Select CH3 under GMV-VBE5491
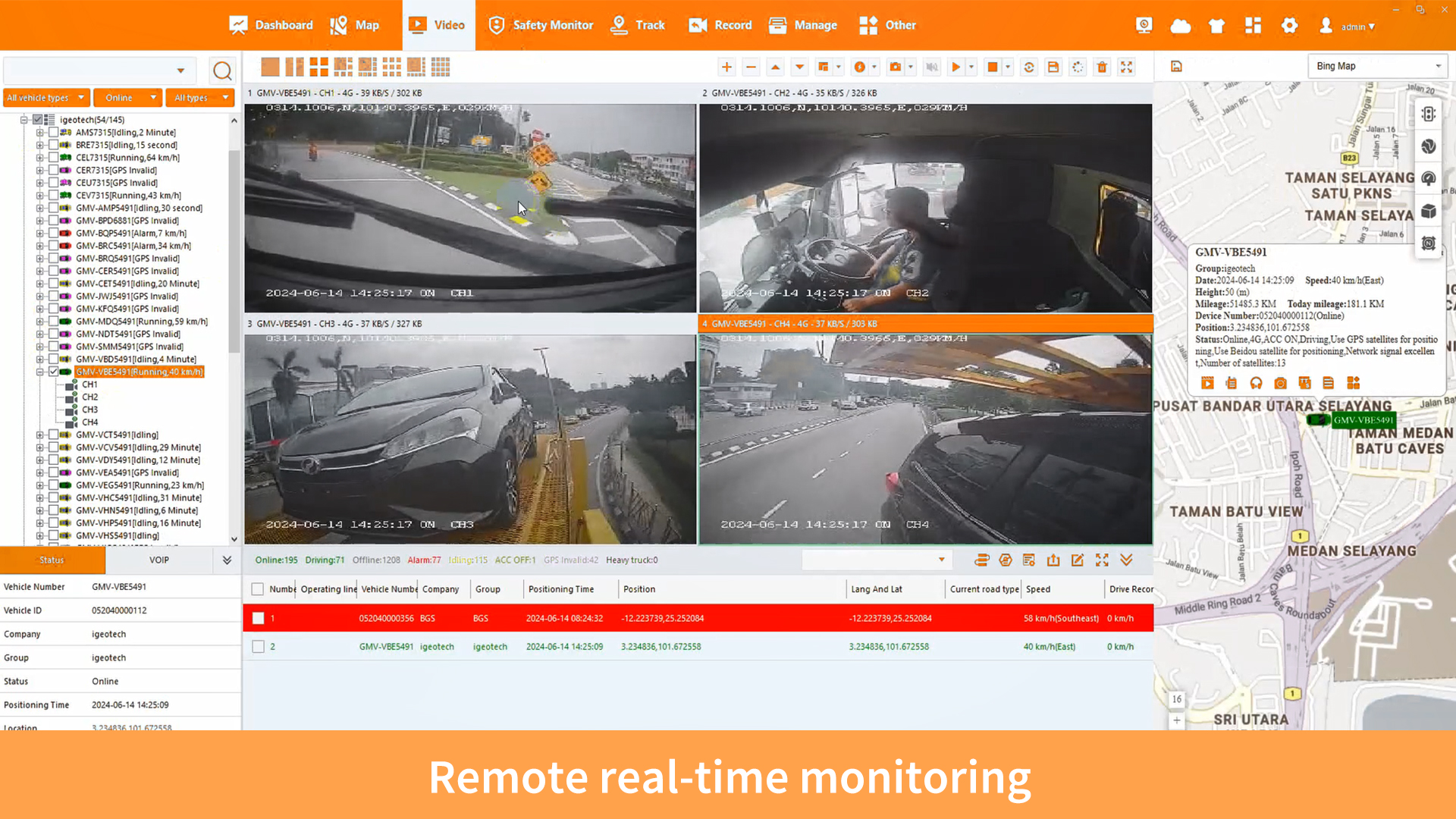Screen dimensions: 1456x819 click(89, 409)
